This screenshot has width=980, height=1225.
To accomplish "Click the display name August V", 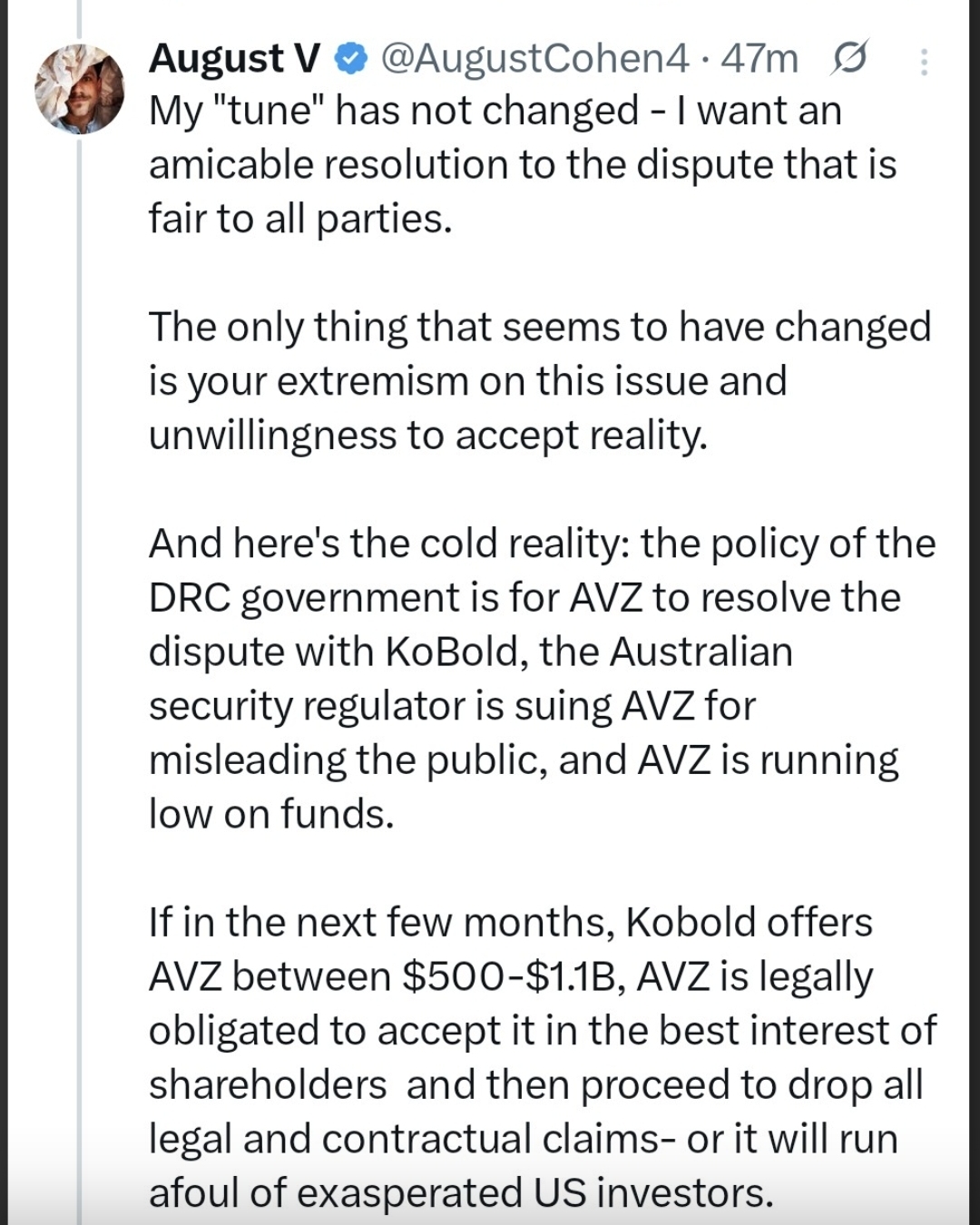I will (234, 59).
